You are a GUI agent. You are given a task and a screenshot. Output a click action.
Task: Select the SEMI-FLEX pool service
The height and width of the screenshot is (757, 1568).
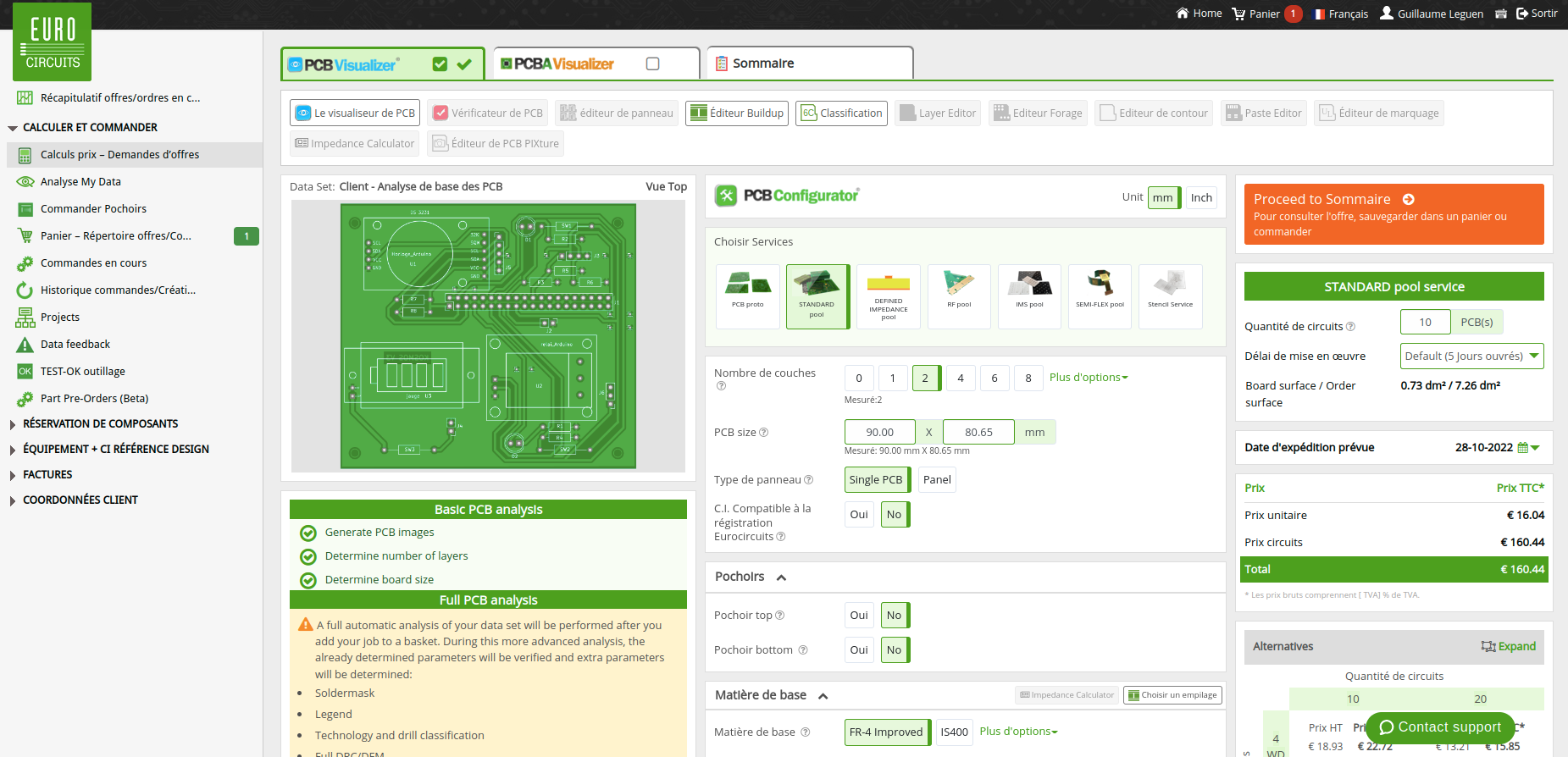point(1100,296)
